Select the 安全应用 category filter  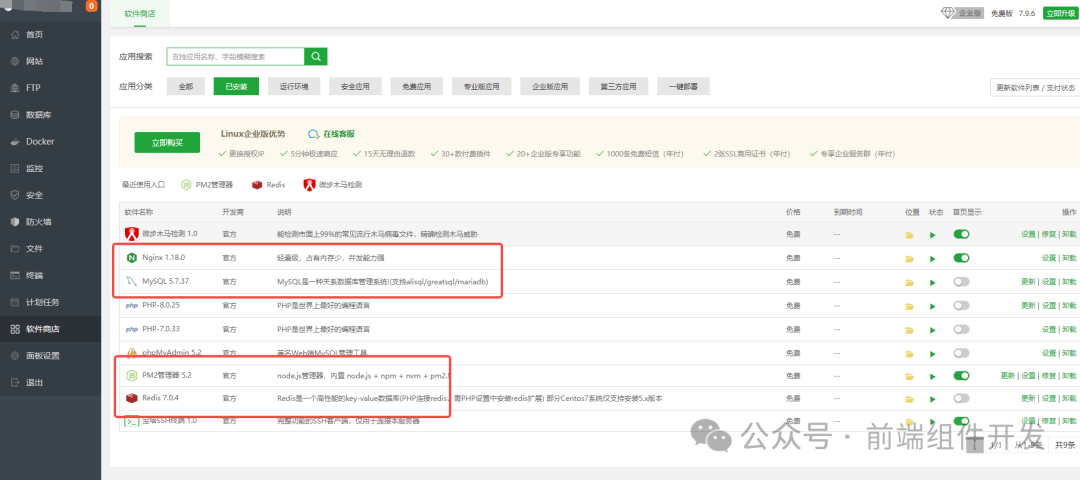pyautogui.click(x=355, y=86)
